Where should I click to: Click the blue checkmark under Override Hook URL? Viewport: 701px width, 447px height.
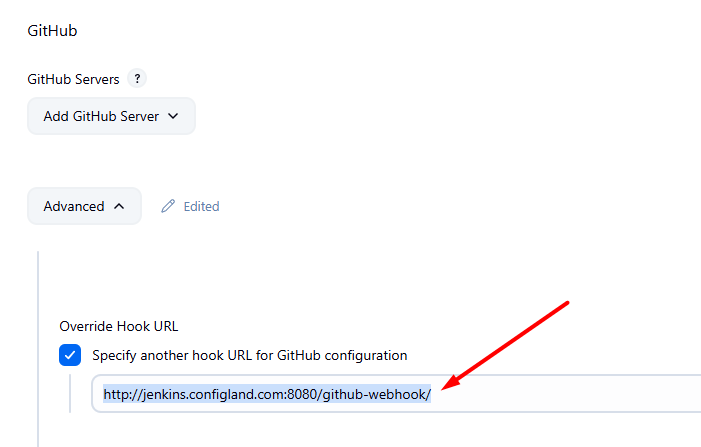click(x=70, y=355)
